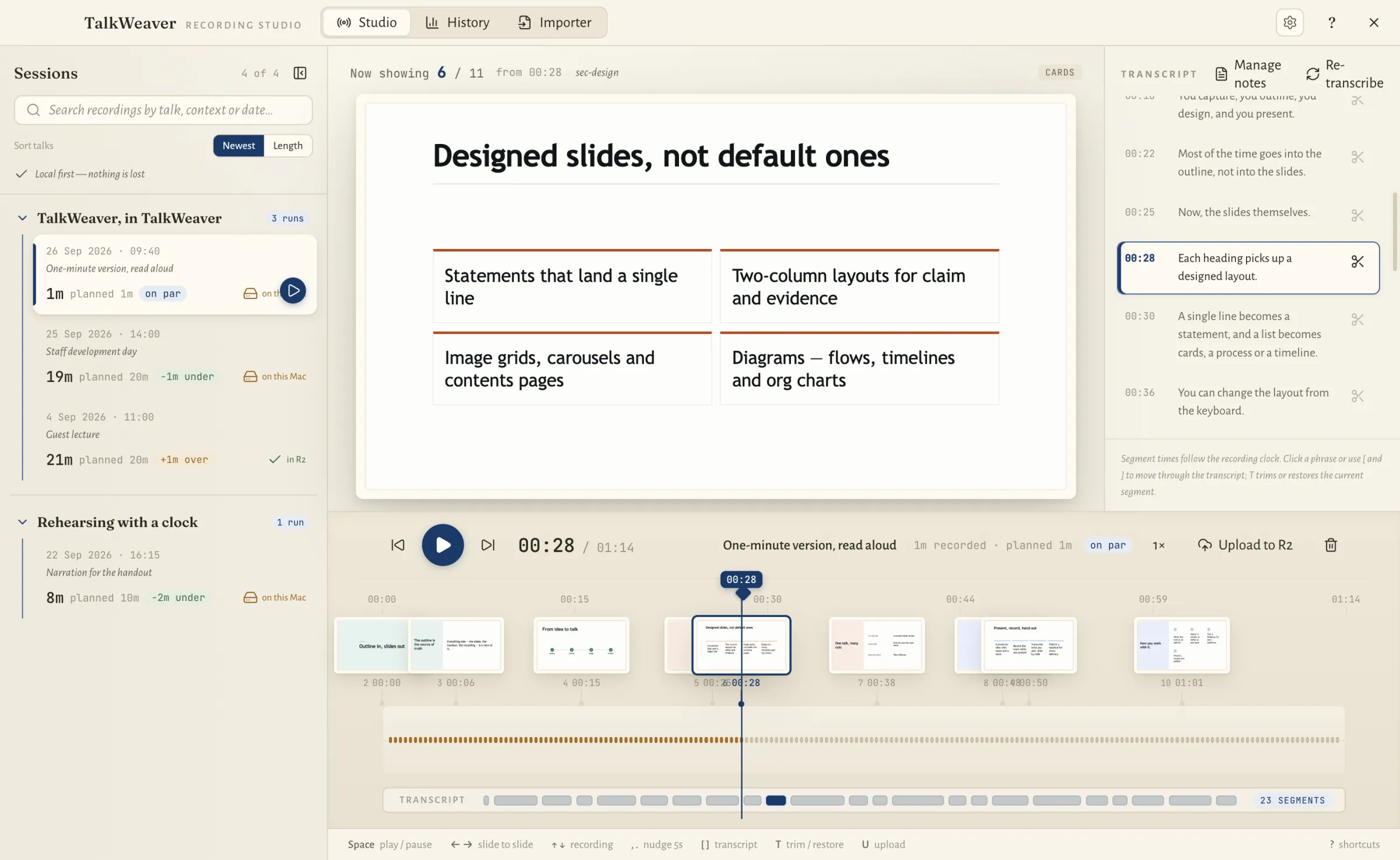
Task: Select the 'Outline in, slides out' thumbnail
Action: [x=372, y=645]
